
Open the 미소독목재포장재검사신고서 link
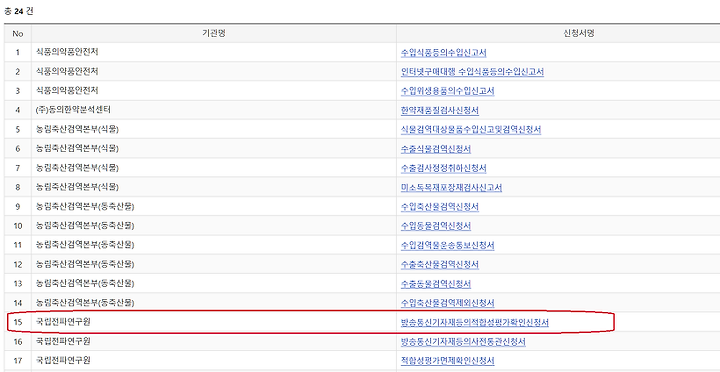(x=451, y=187)
